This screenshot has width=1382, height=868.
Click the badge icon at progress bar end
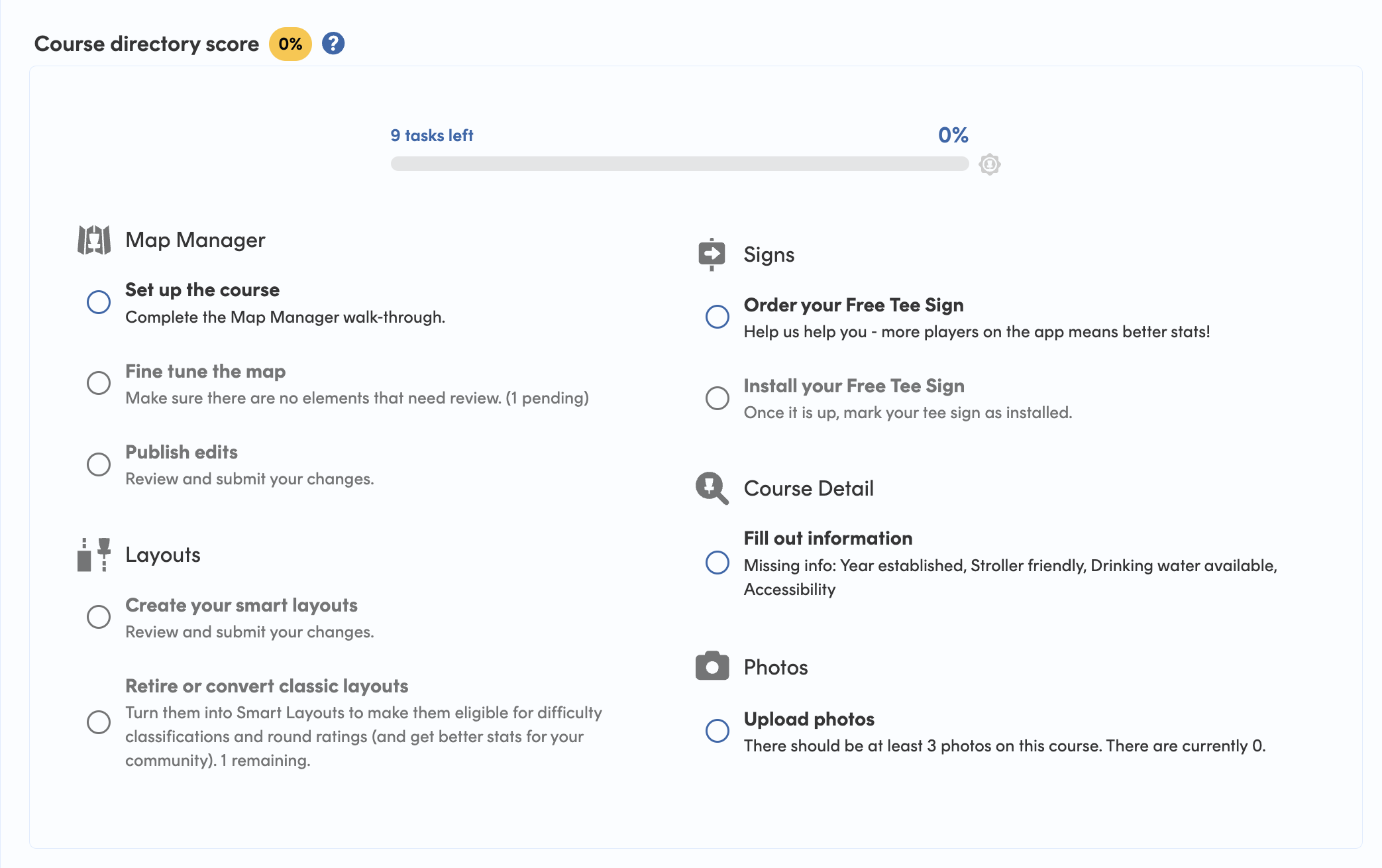click(x=990, y=164)
